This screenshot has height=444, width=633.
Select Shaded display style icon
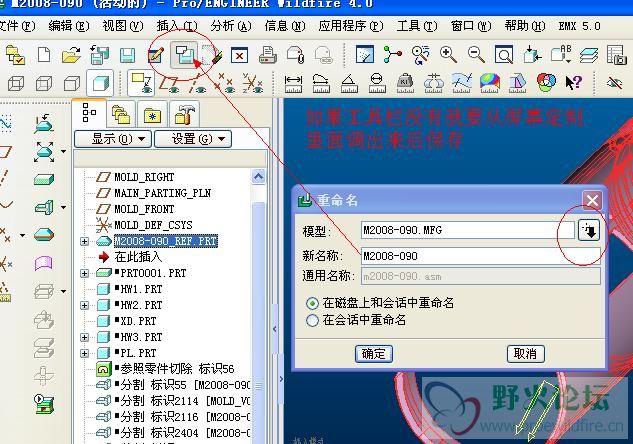tap(100, 84)
